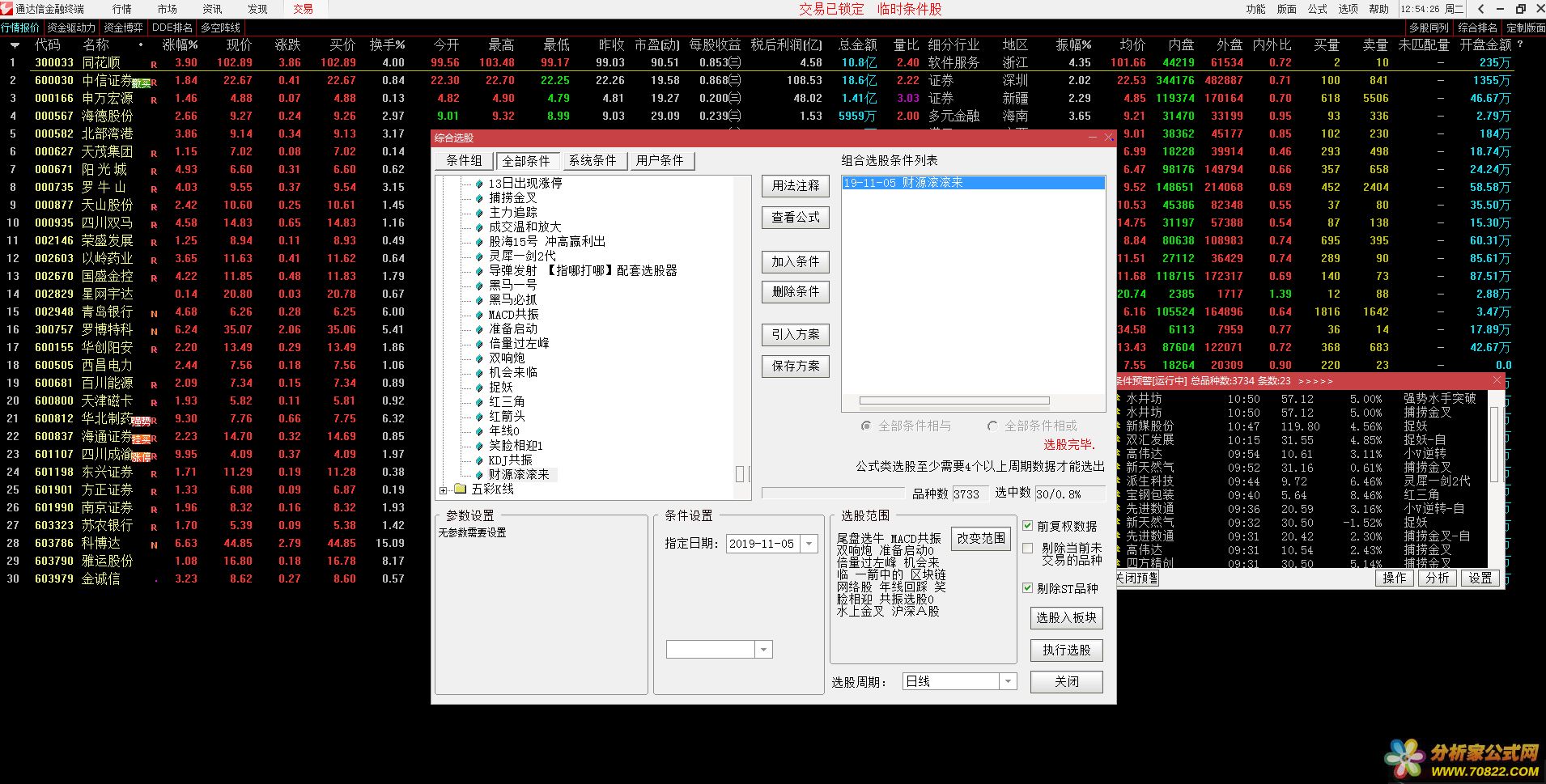Open the 公式 menu

click(1318, 9)
